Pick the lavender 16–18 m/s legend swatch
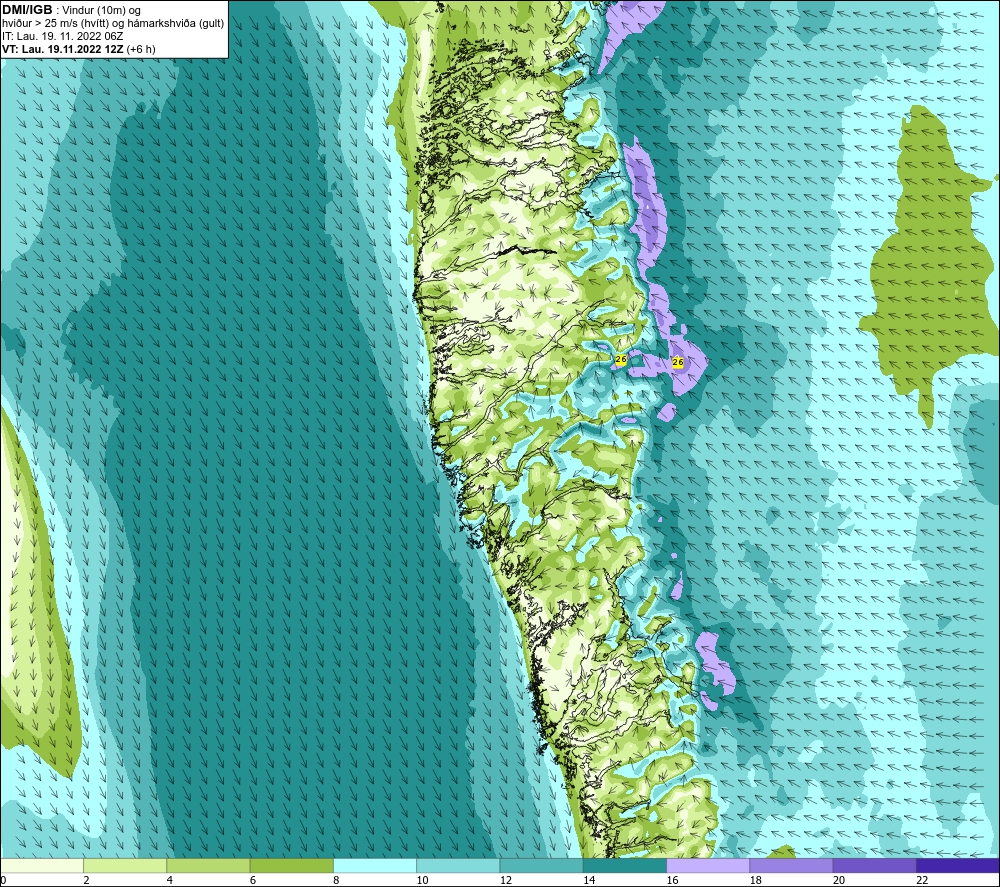Screen dimensions: 1000x887 click(x=708, y=865)
